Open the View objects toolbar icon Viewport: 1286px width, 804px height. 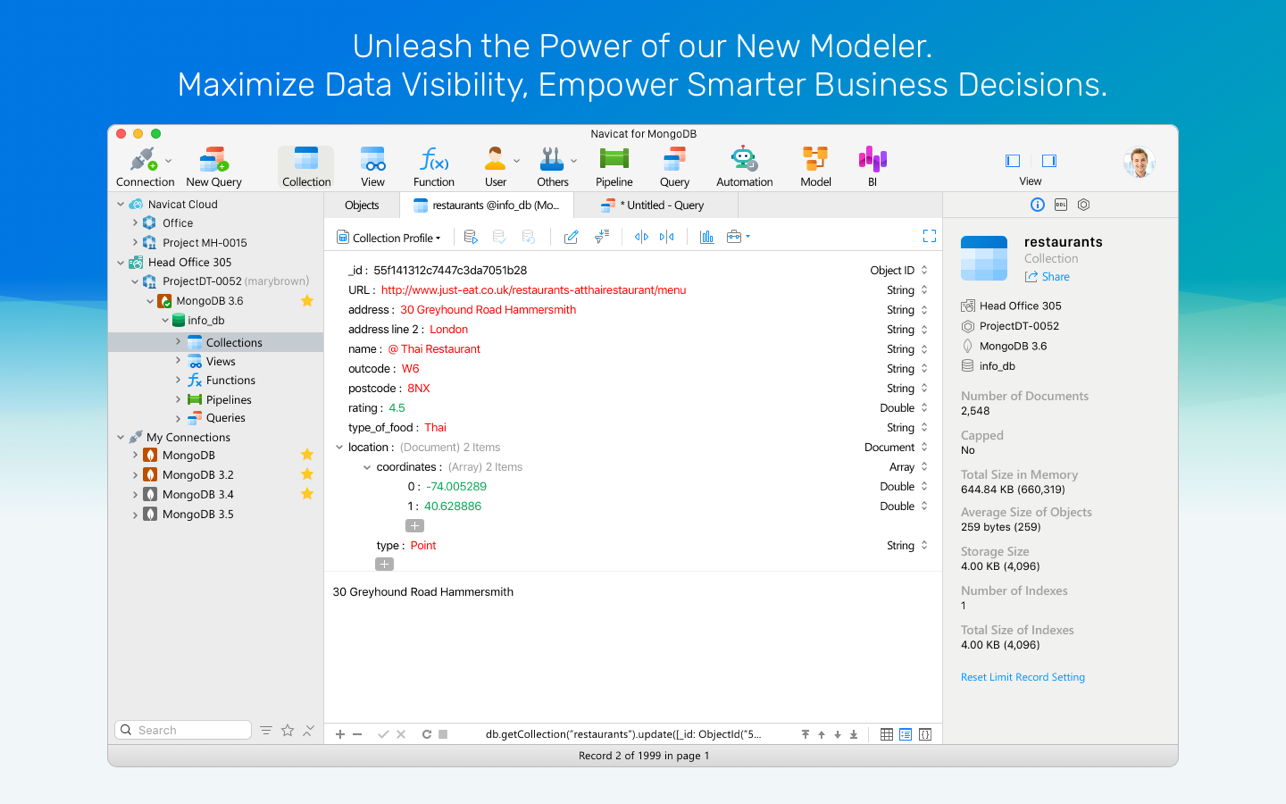[373, 167]
